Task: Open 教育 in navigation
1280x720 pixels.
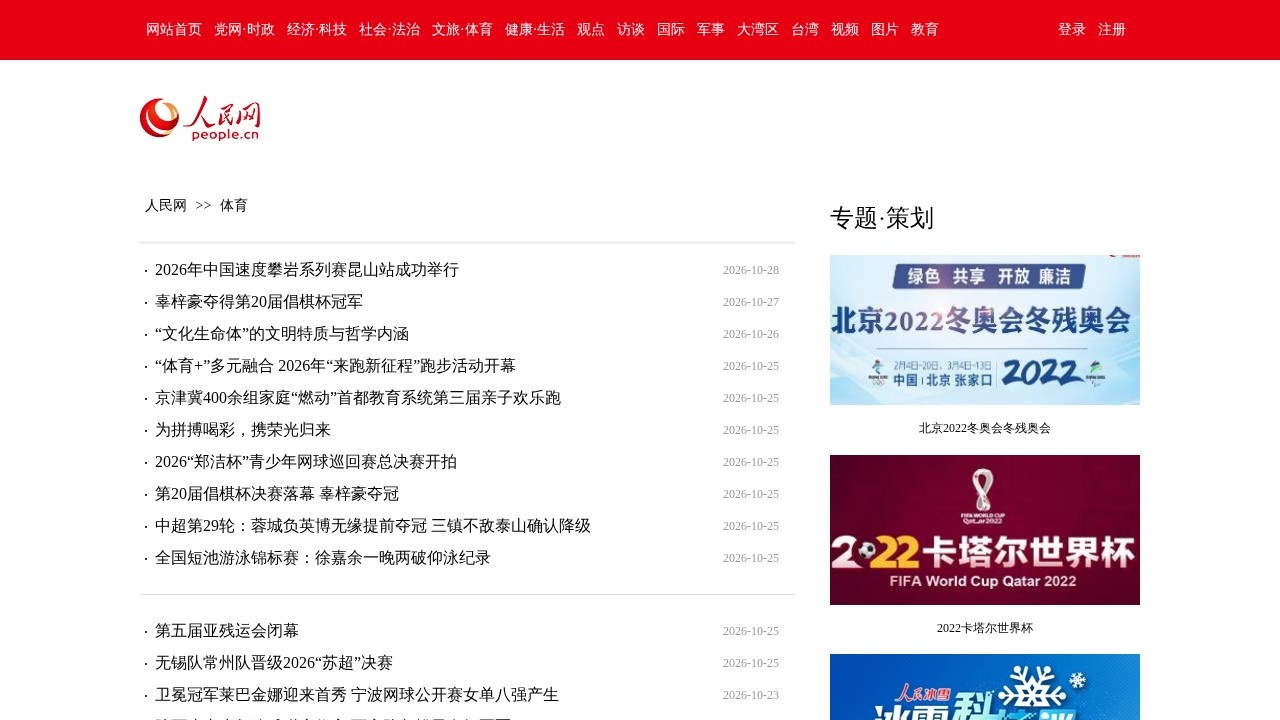Action: (x=925, y=30)
